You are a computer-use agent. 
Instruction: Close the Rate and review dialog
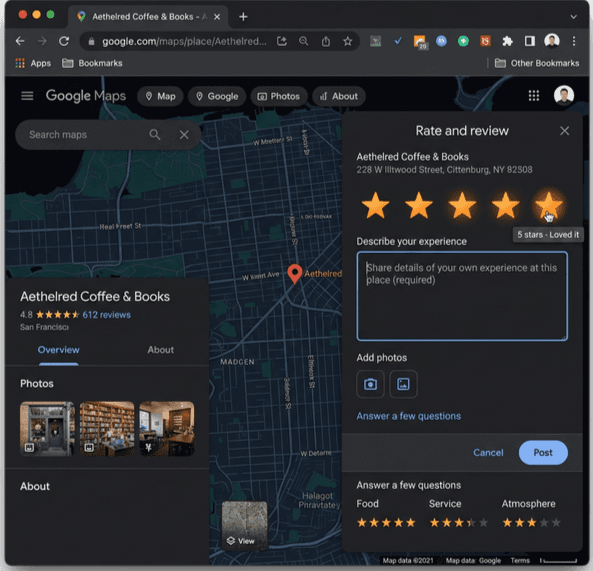click(565, 131)
